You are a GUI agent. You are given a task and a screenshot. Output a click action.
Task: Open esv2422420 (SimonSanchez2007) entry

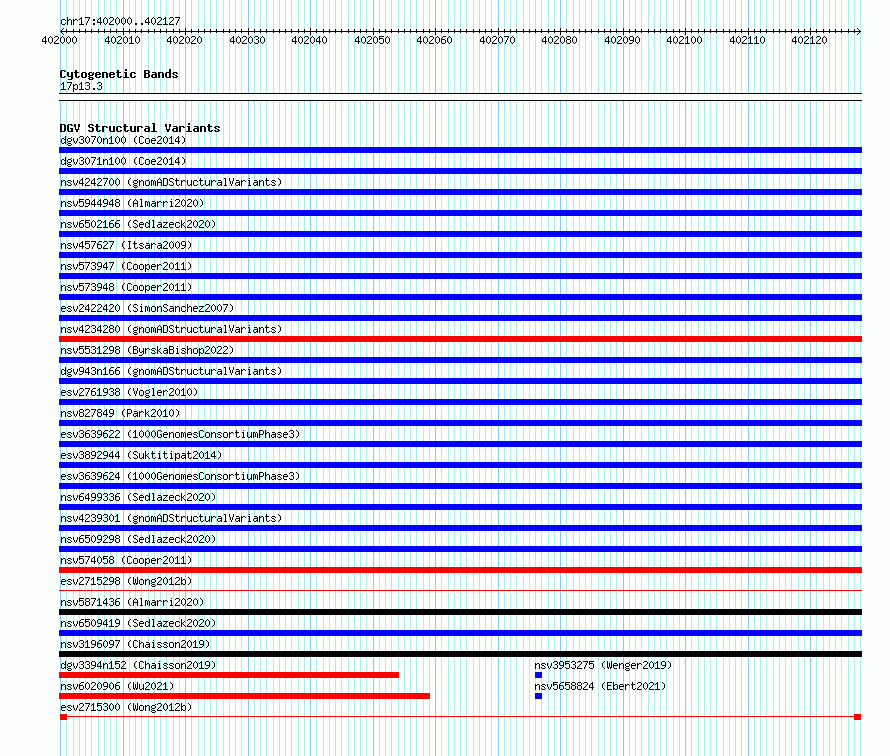[147, 308]
